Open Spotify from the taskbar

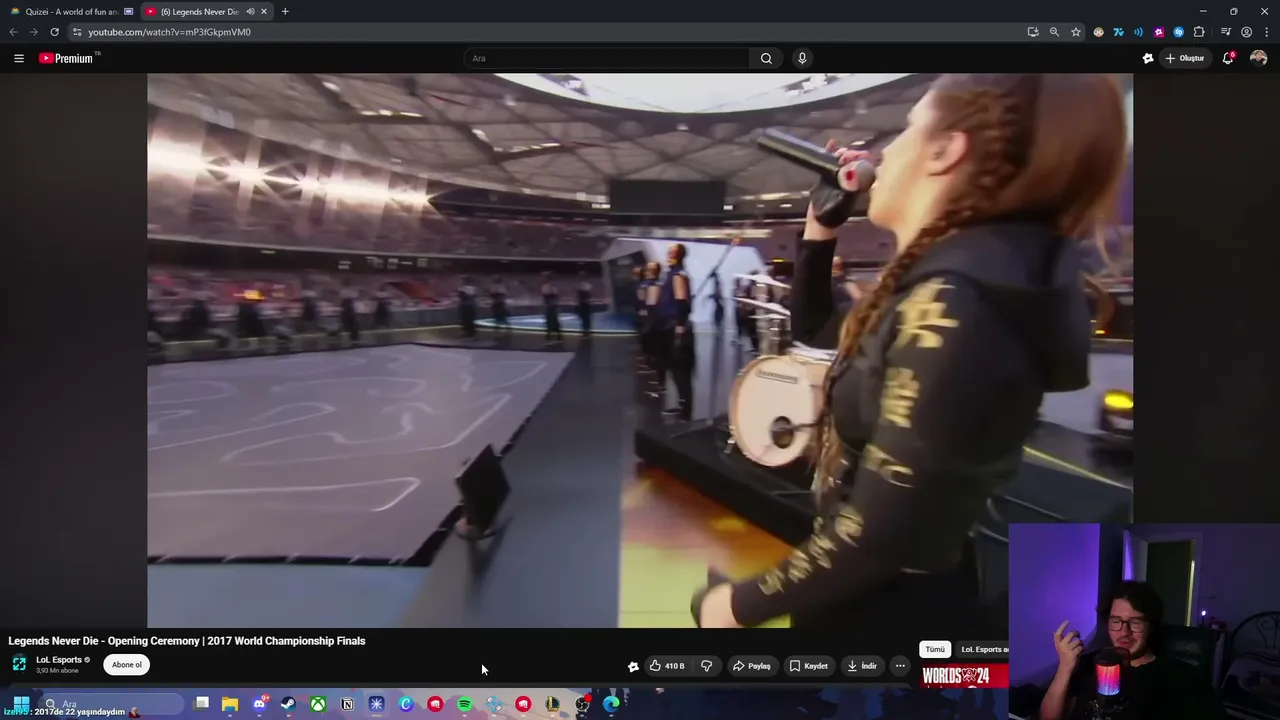coord(464,704)
